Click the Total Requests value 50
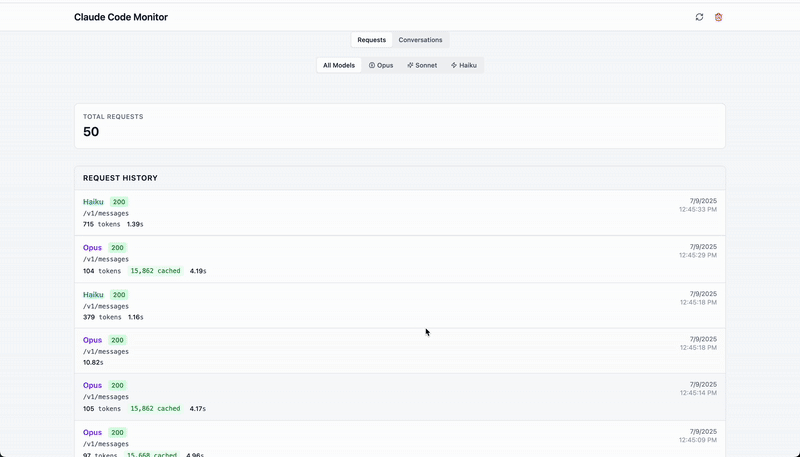 click(91, 132)
